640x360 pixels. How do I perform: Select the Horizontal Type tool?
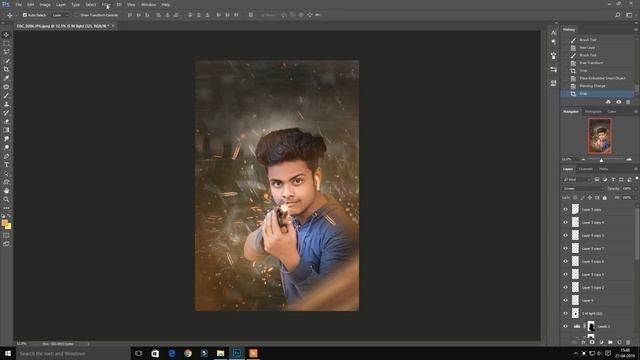6,165
